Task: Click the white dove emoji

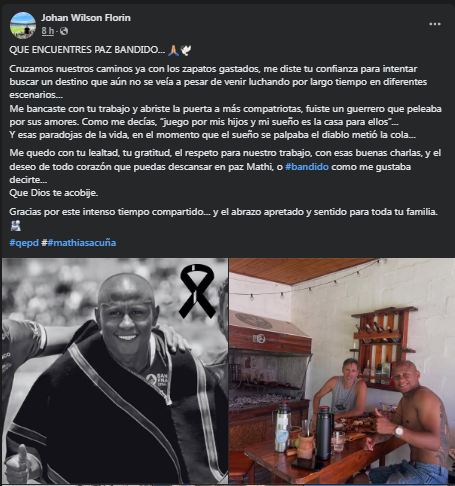Action: (x=186, y=50)
